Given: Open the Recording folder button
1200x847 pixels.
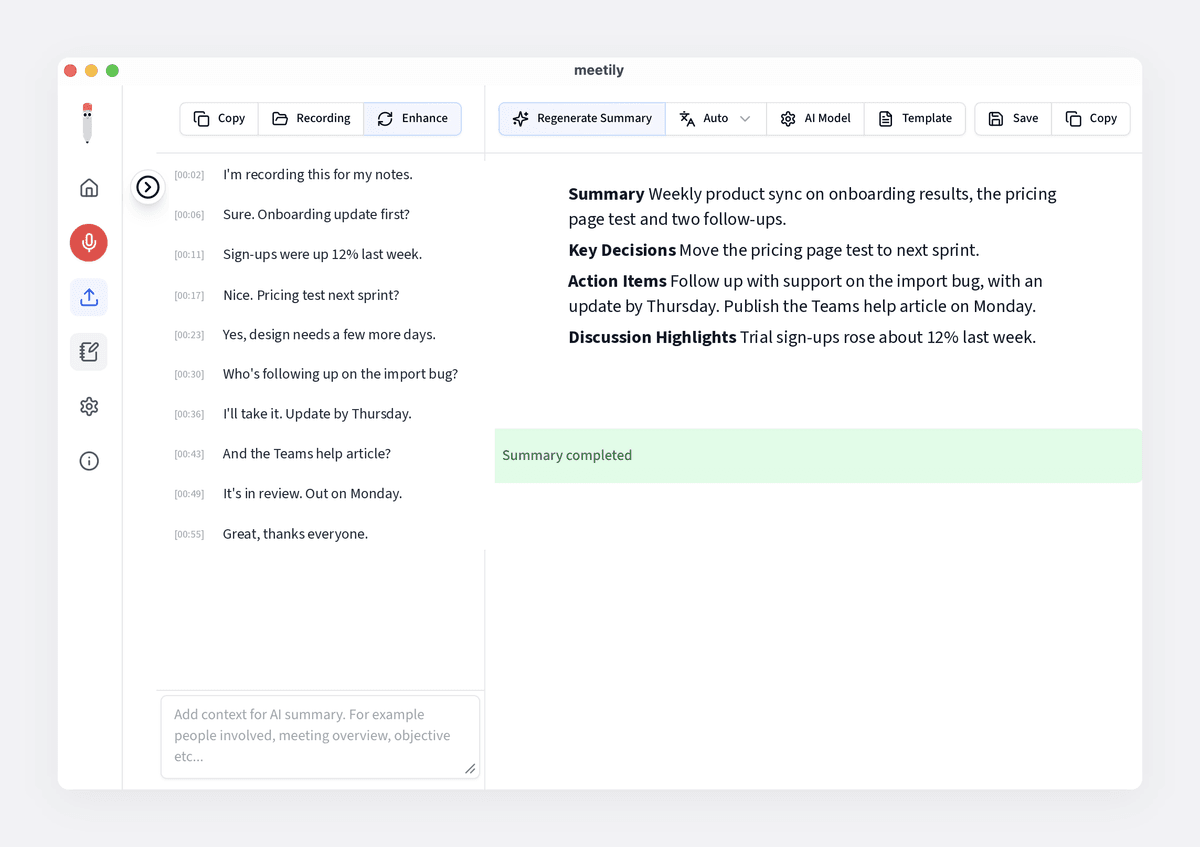Looking at the screenshot, I should 311,118.
